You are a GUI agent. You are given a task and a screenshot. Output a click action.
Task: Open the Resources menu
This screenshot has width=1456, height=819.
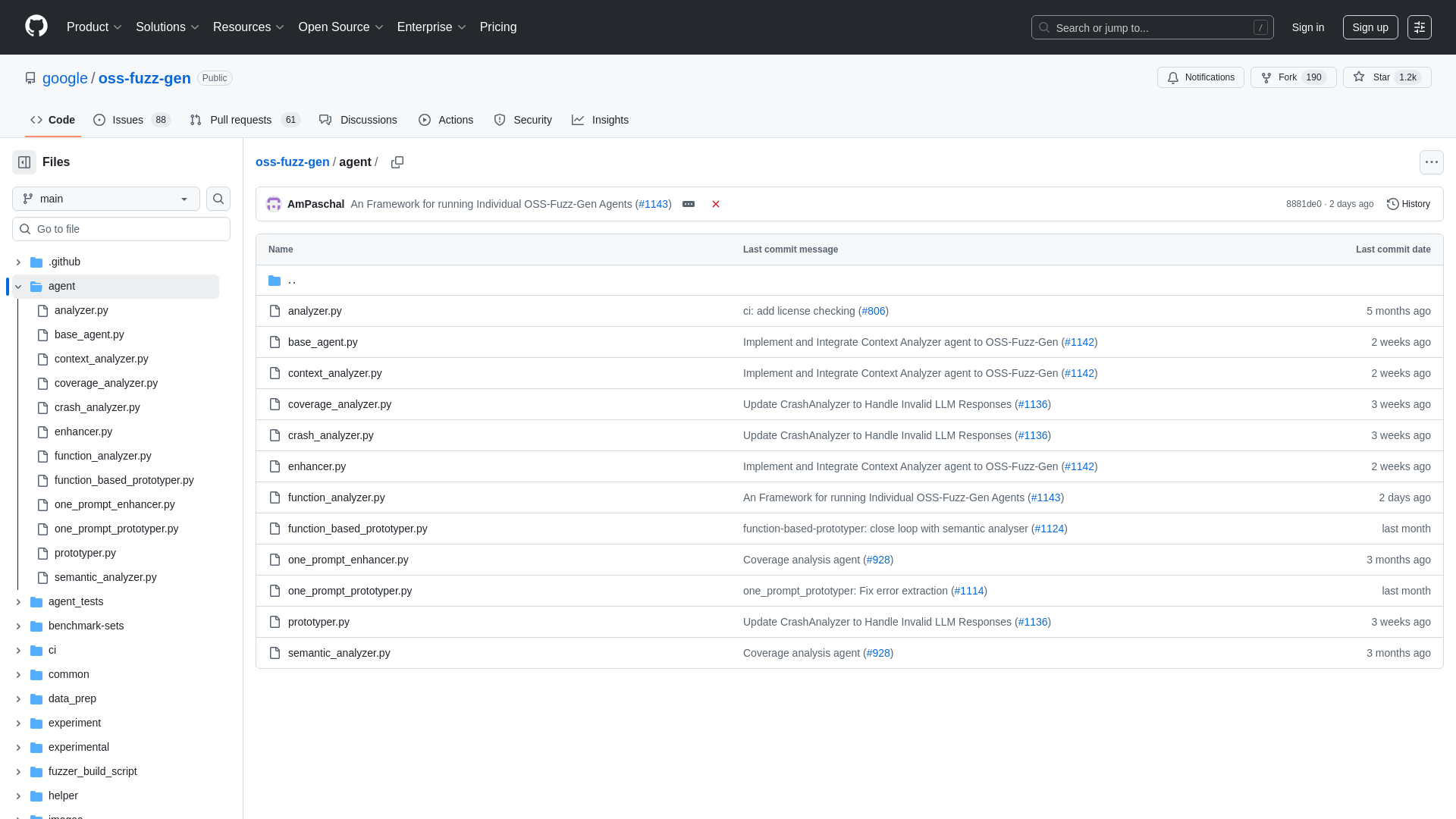tap(249, 27)
